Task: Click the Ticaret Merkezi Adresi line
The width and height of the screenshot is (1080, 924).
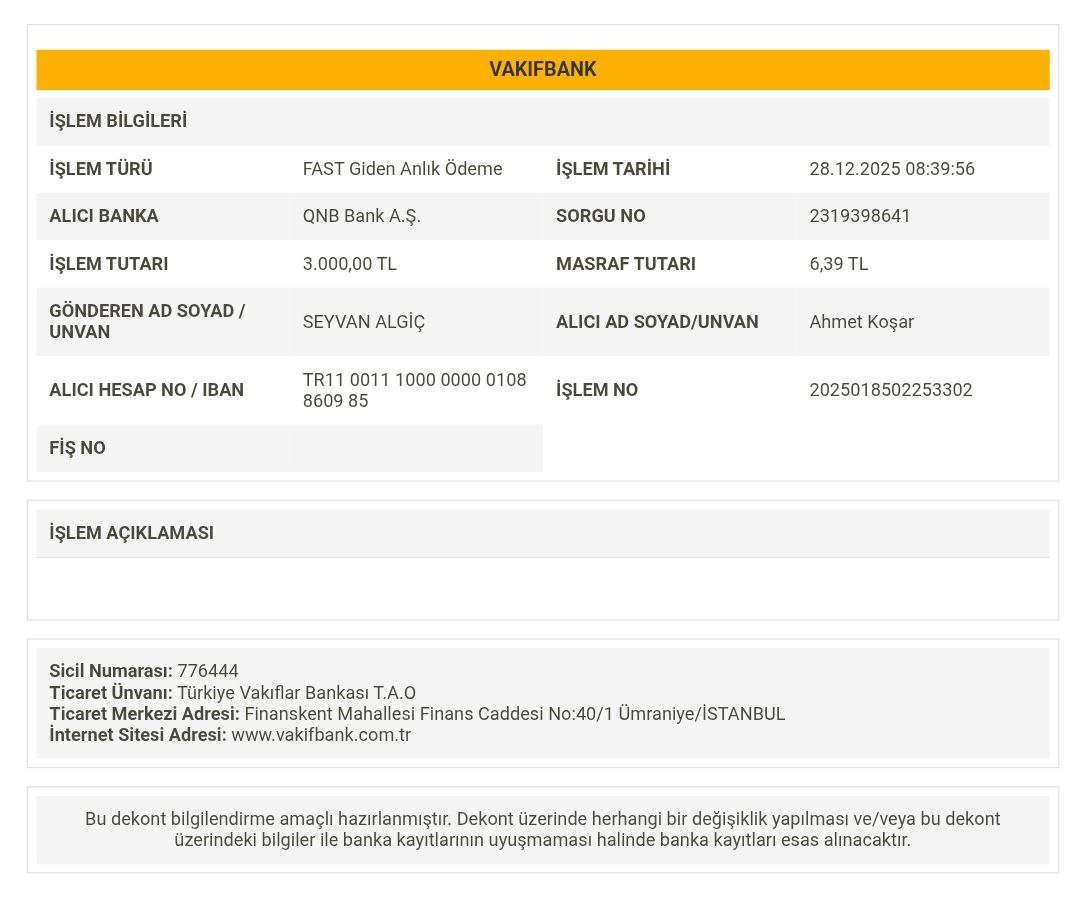Action: tap(417, 714)
